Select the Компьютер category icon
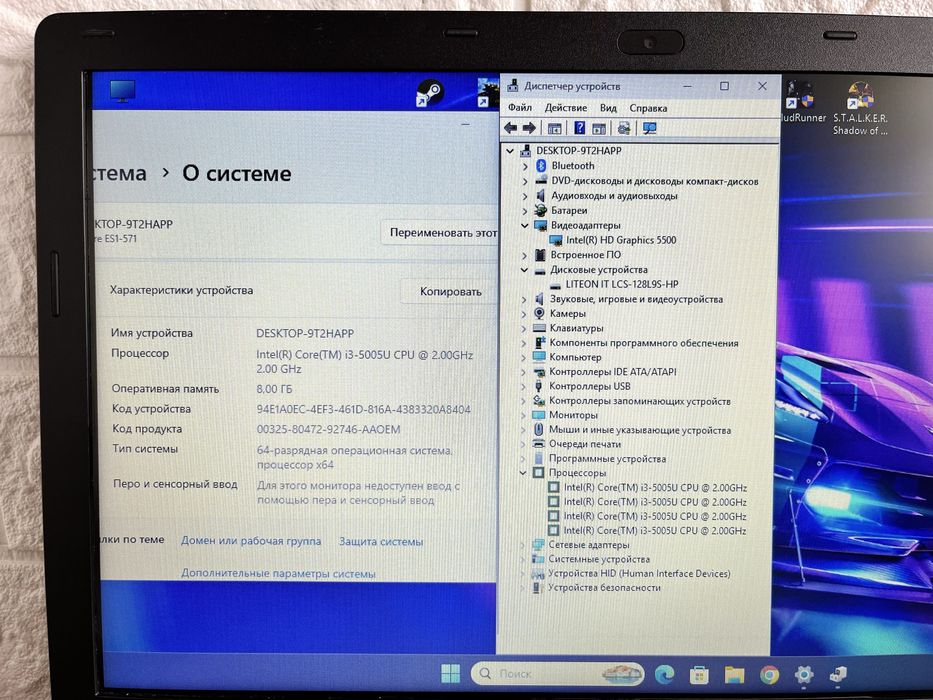 539,357
